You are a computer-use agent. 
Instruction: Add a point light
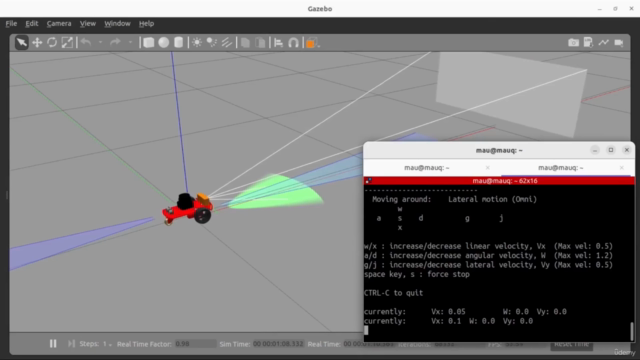(197, 42)
